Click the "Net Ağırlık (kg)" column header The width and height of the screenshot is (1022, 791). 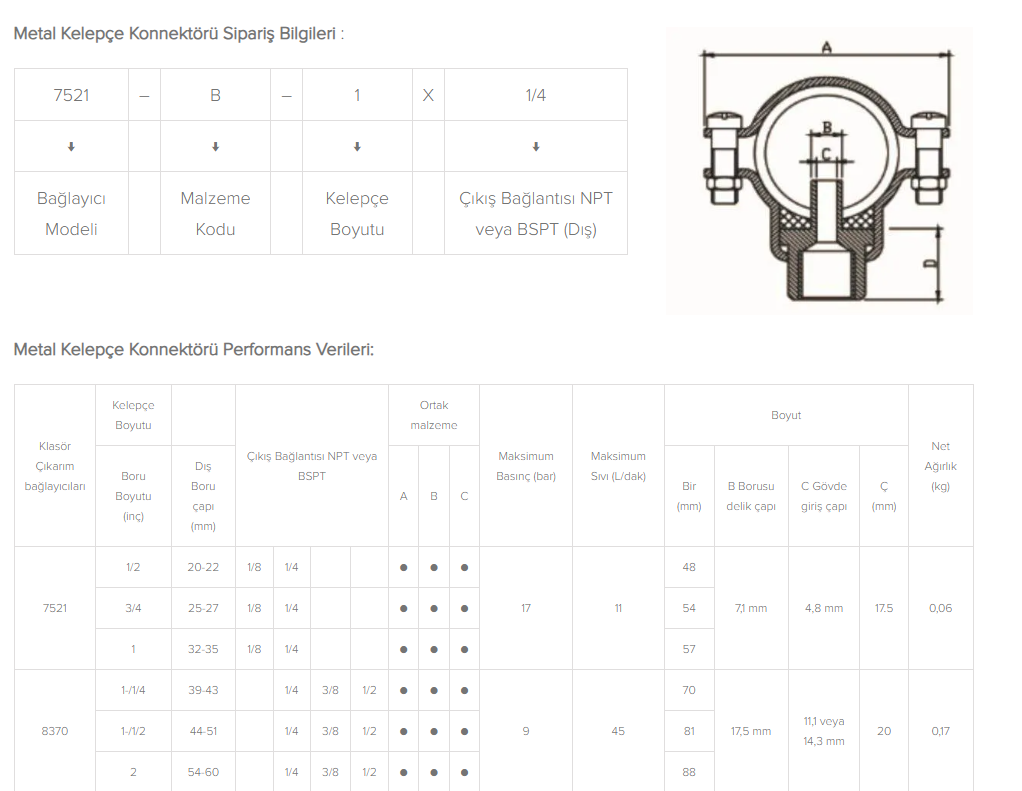940,466
